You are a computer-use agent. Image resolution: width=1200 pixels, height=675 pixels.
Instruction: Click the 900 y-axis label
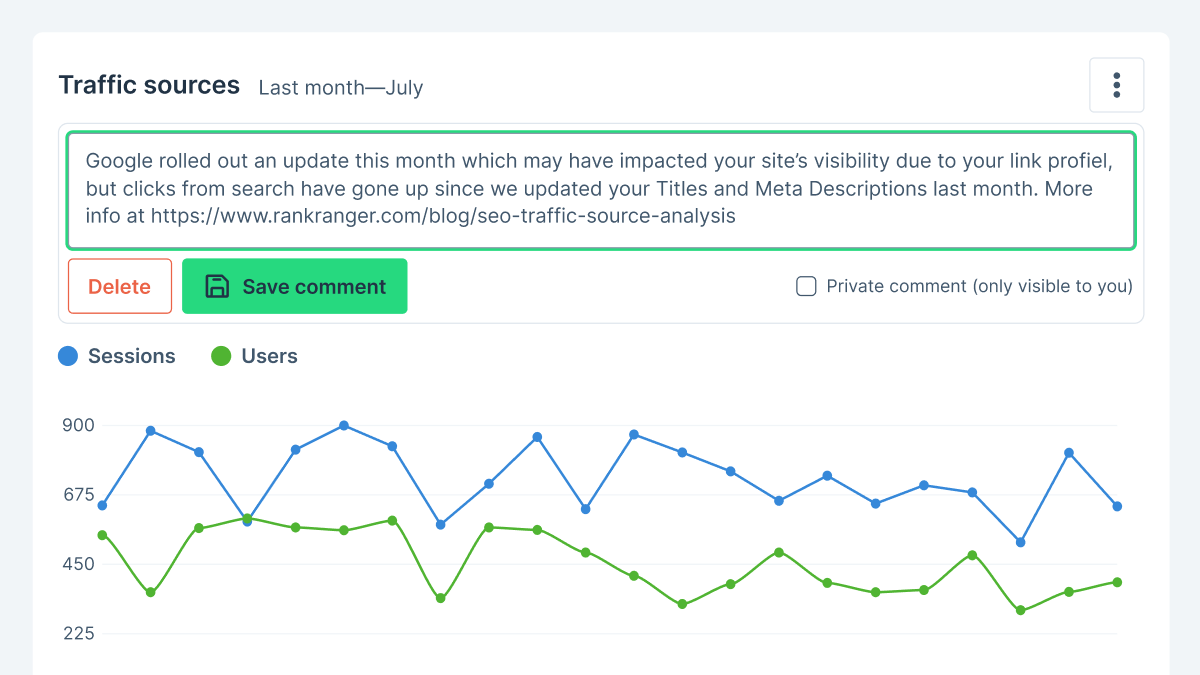(78, 426)
